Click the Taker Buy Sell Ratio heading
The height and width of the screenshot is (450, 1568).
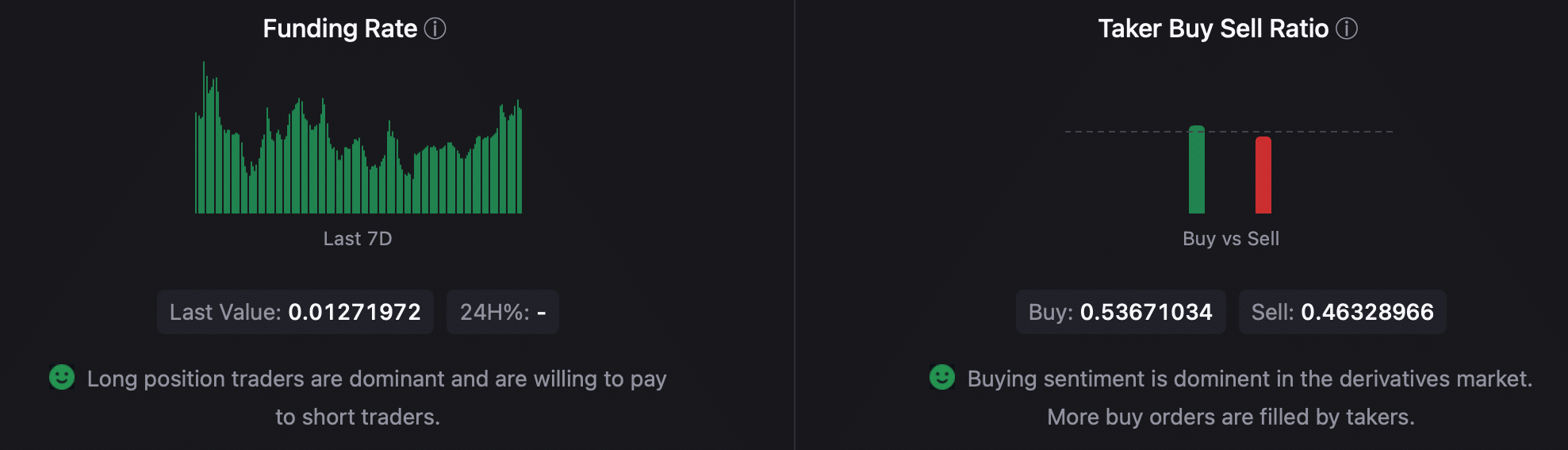(1213, 29)
